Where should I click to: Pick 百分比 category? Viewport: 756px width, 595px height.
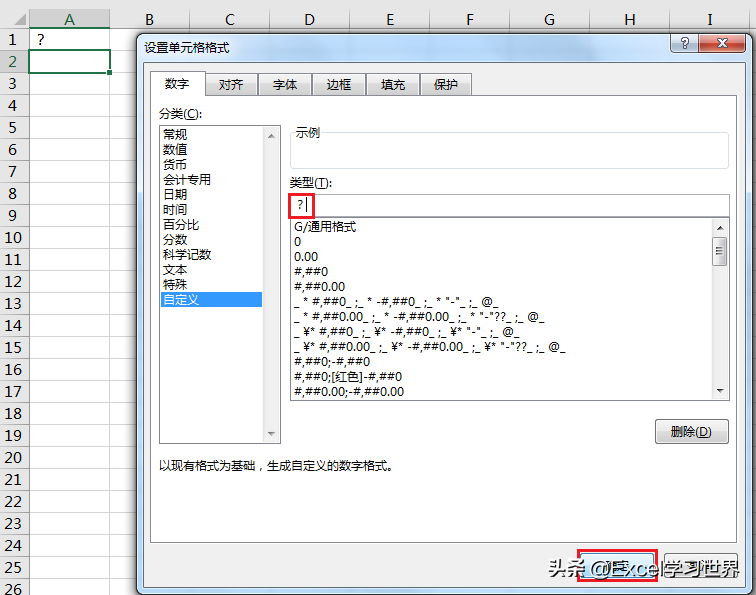[212, 224]
